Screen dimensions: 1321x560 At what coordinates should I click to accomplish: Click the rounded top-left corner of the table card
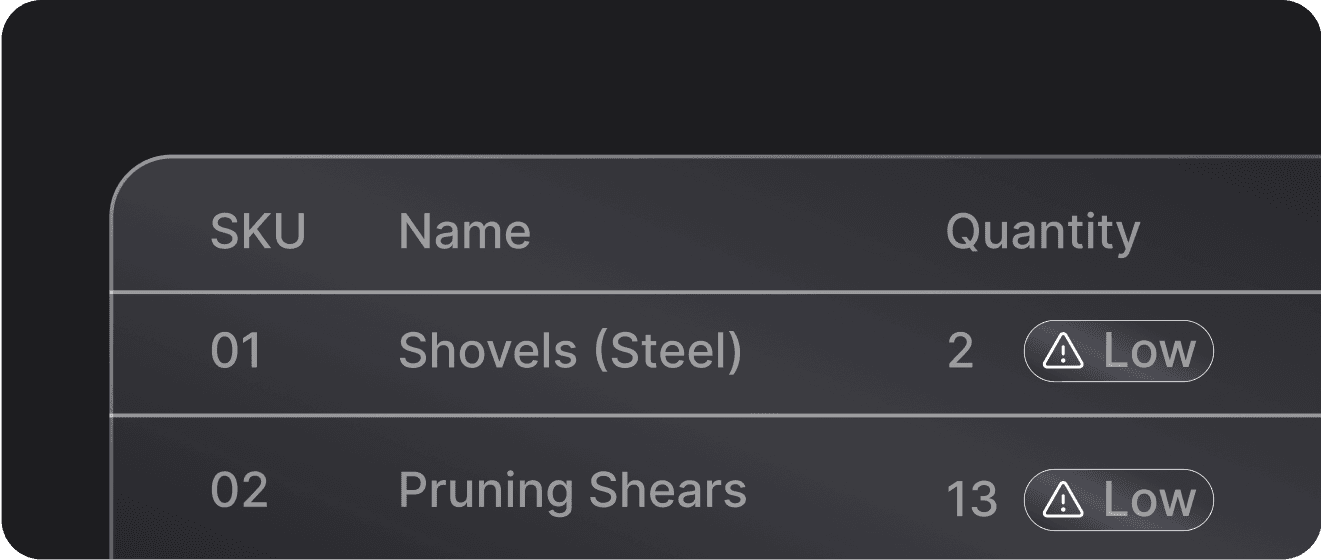[133, 178]
